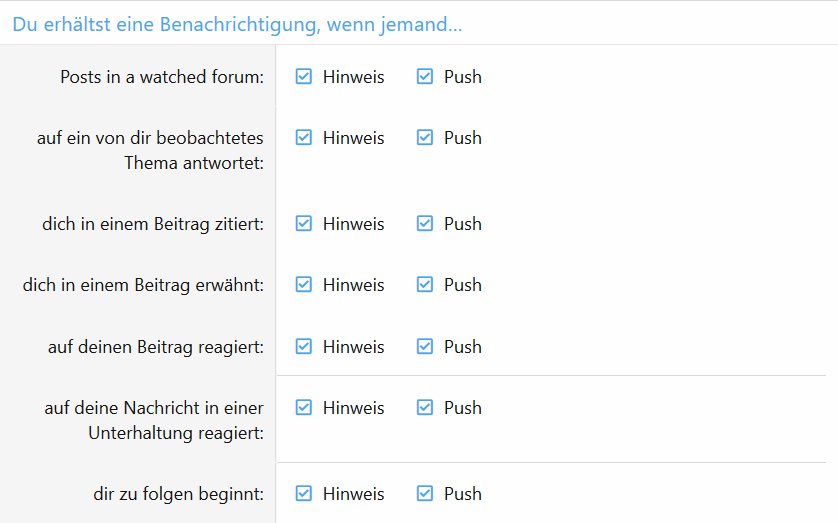The image size is (838, 523).
Task: Uncheck Push for posts in a watched forum
Action: pyautogui.click(x=425, y=77)
